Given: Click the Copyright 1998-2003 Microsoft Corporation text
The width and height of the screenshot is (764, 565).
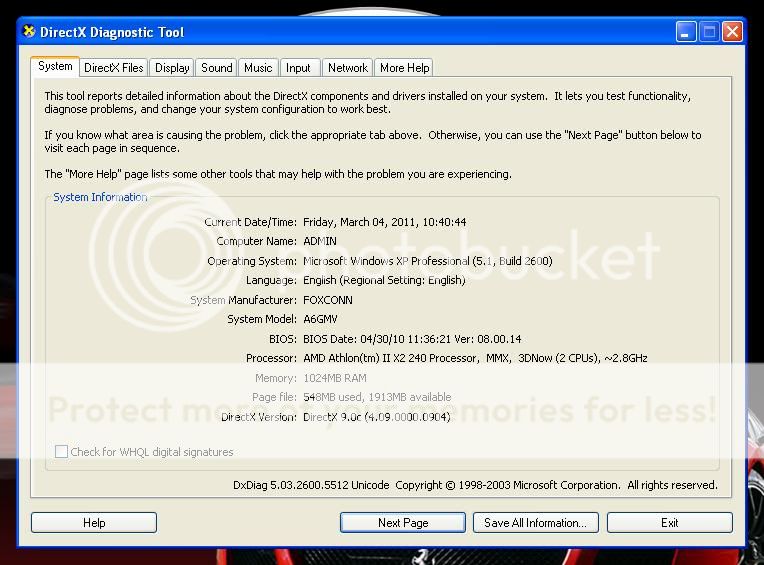Looking at the screenshot, I should click(507, 485).
